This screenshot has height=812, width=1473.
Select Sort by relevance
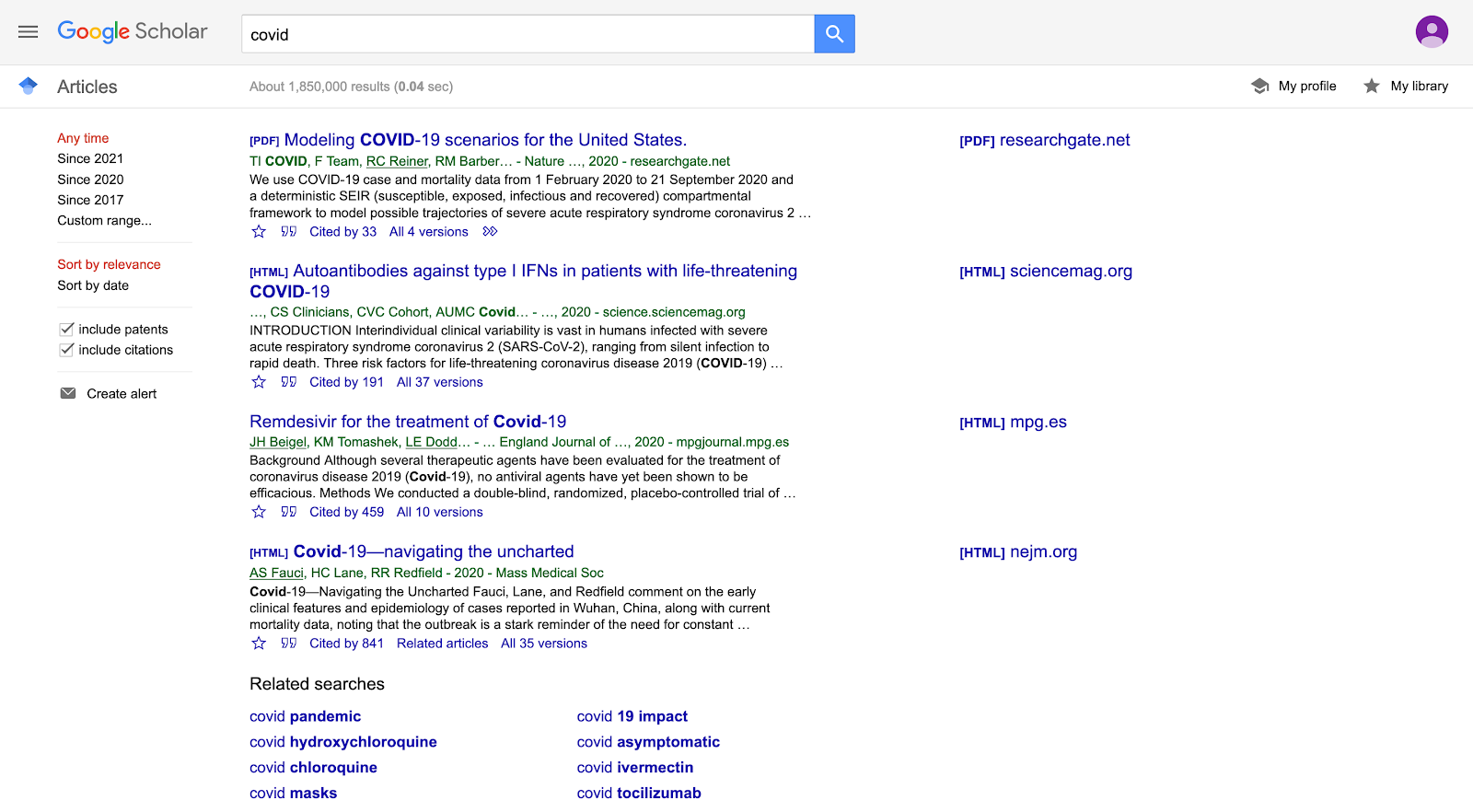[x=109, y=264]
